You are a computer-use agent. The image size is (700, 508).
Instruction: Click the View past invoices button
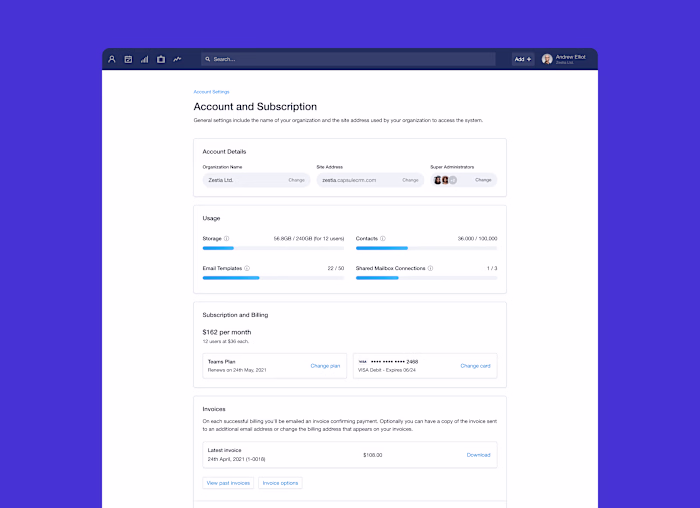click(x=228, y=483)
